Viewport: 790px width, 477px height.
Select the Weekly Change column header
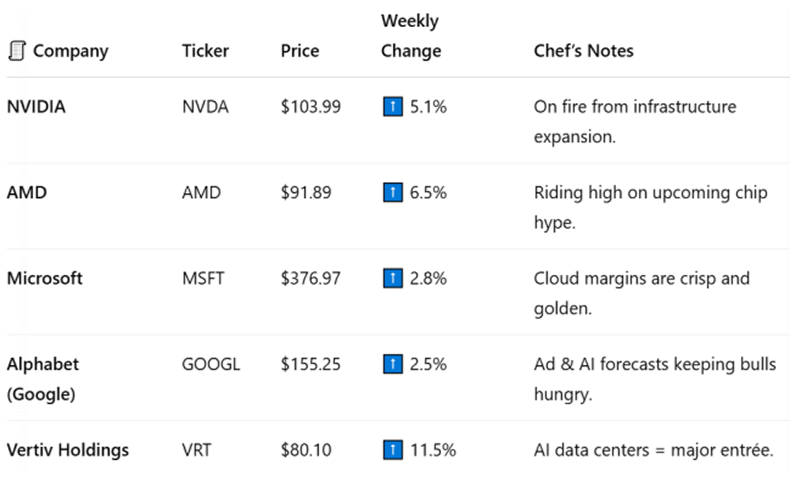coord(411,36)
